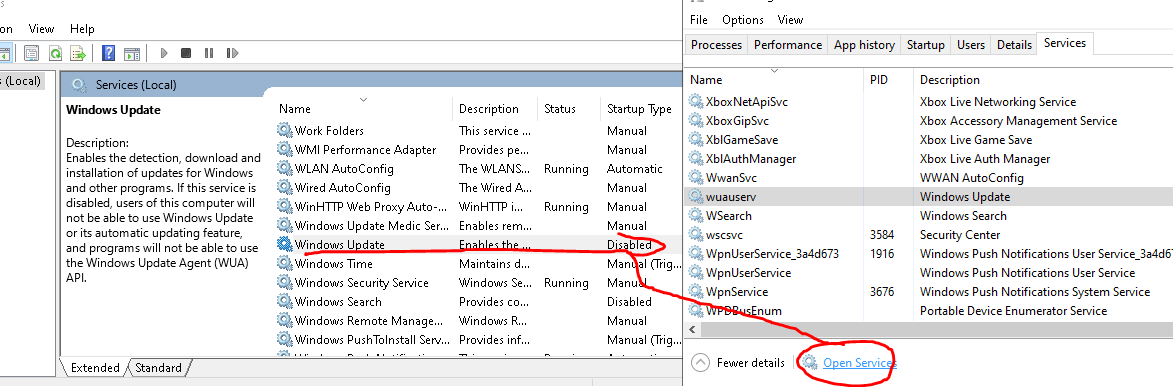Click the left arrow of horizontal scrollbar

692,329
